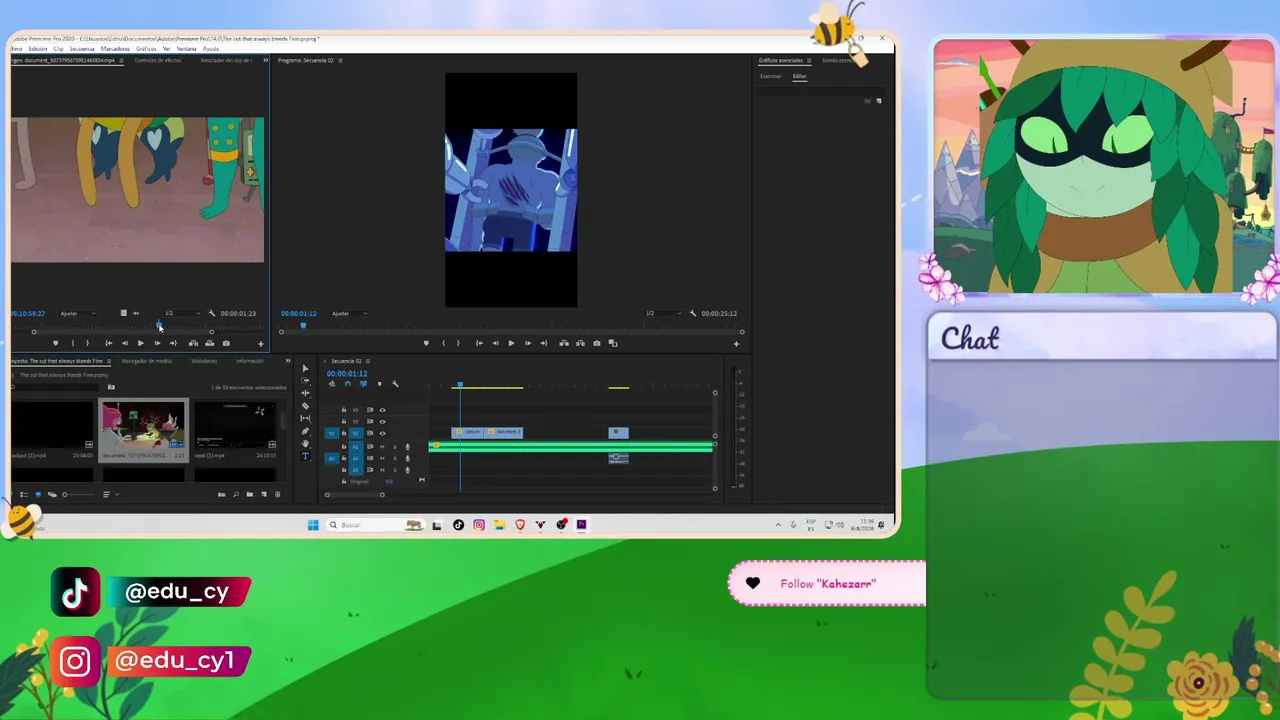Open Source monitor button editor plus

click(x=261, y=344)
